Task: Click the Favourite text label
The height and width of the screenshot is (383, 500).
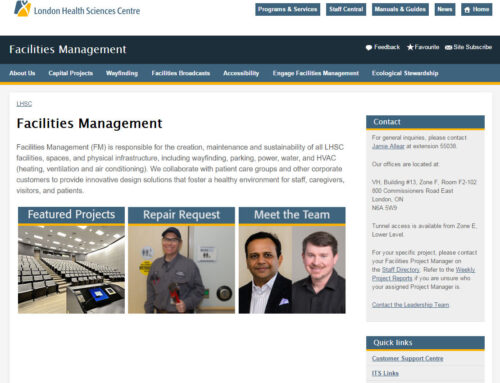Action: click(427, 47)
